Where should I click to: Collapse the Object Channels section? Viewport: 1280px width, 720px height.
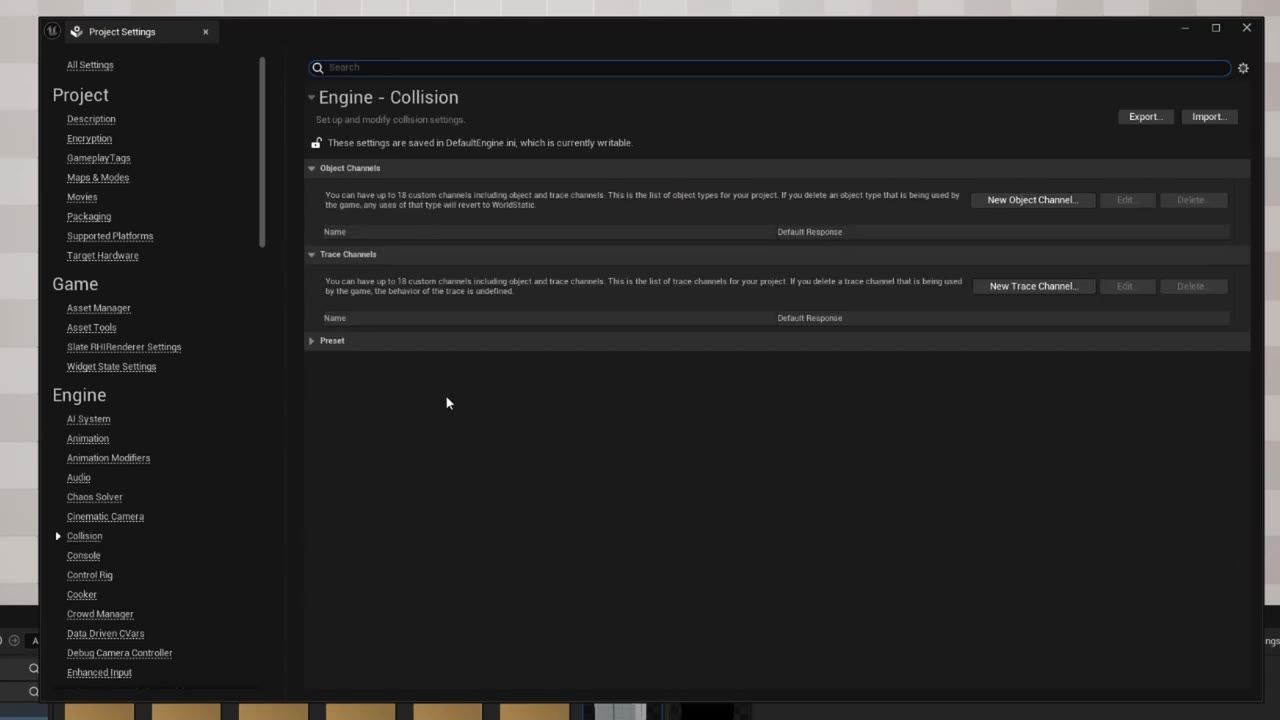tap(311, 168)
